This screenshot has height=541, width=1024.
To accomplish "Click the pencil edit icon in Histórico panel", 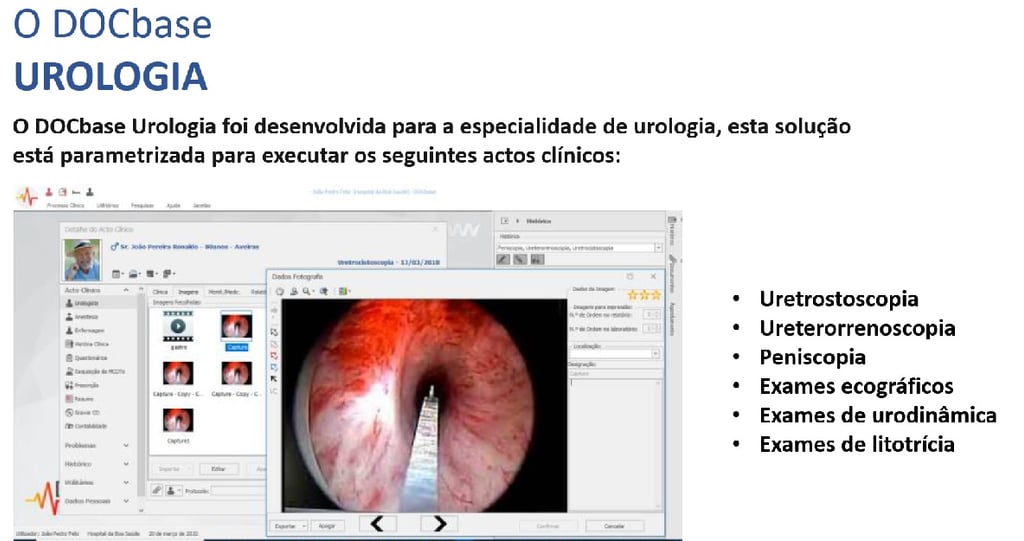I will (x=503, y=260).
